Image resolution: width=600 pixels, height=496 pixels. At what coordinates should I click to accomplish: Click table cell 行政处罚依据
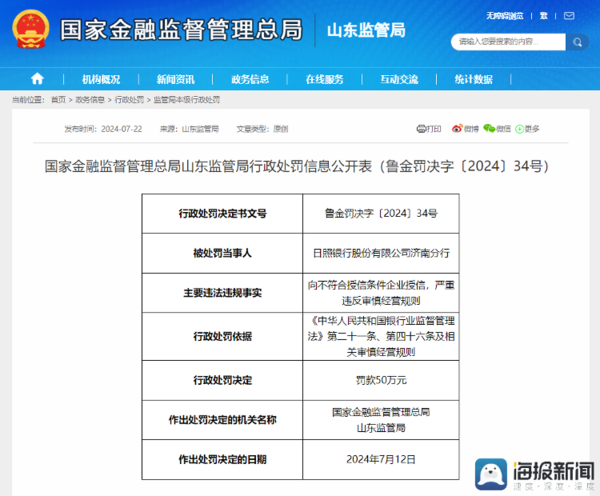click(222, 336)
